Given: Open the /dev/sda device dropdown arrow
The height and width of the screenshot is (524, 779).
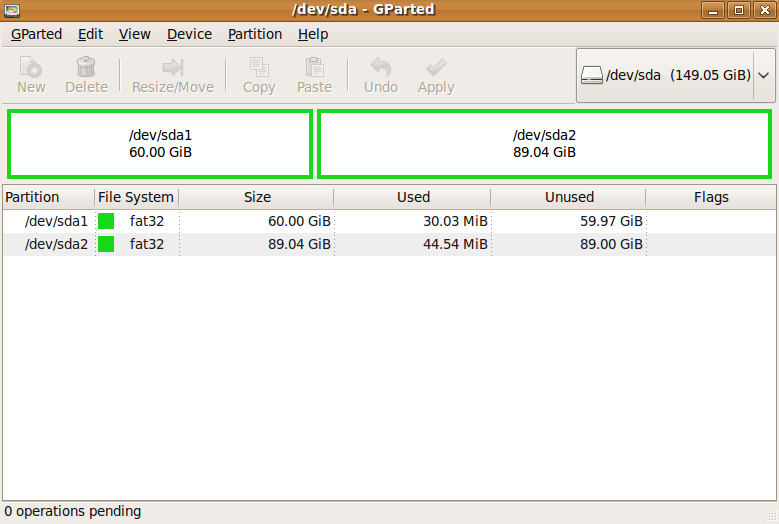Looking at the screenshot, I should tap(764, 75).
